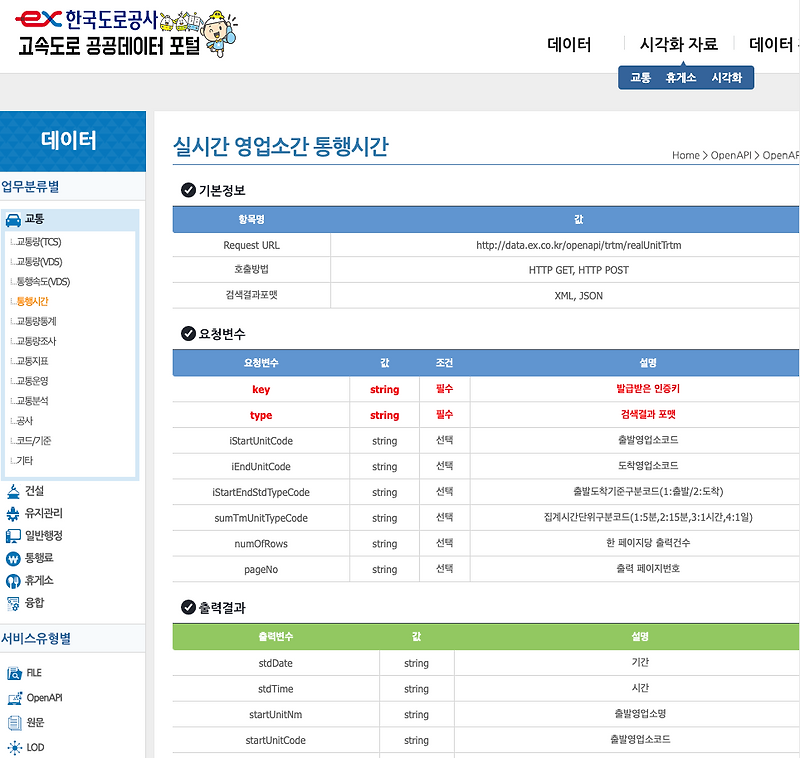Select the FILE folder icon under 서비스유형별

pyautogui.click(x=15, y=672)
